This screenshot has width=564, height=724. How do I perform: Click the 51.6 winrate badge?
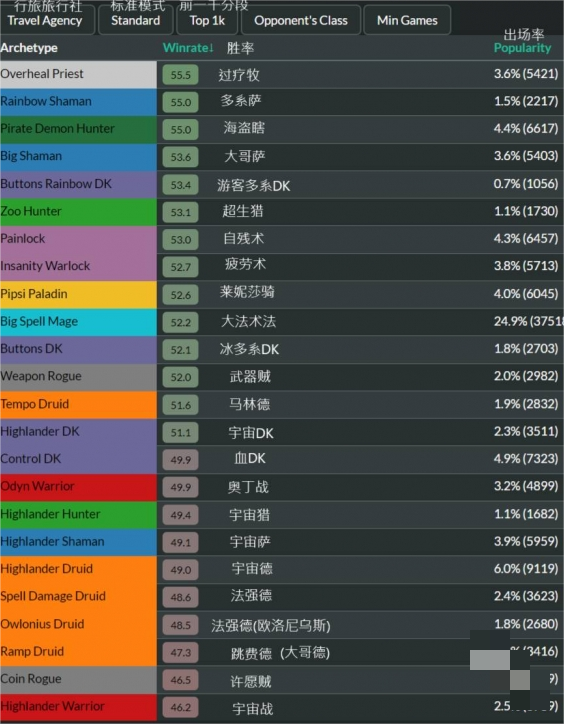181,405
